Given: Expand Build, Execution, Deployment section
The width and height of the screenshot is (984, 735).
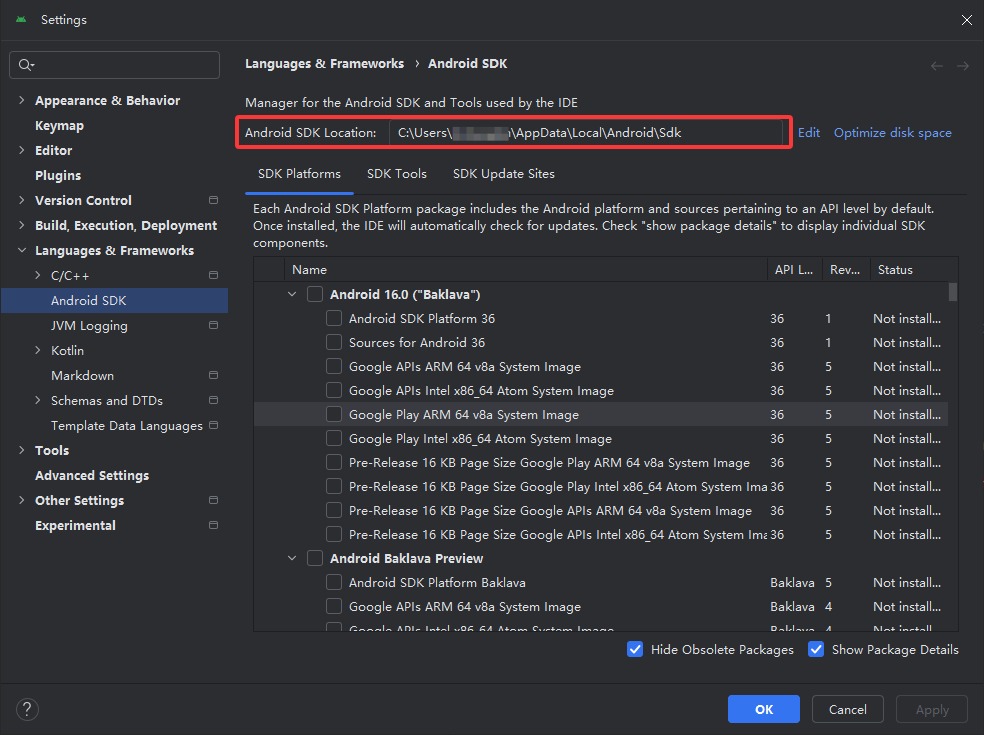Looking at the screenshot, I should tap(22, 225).
